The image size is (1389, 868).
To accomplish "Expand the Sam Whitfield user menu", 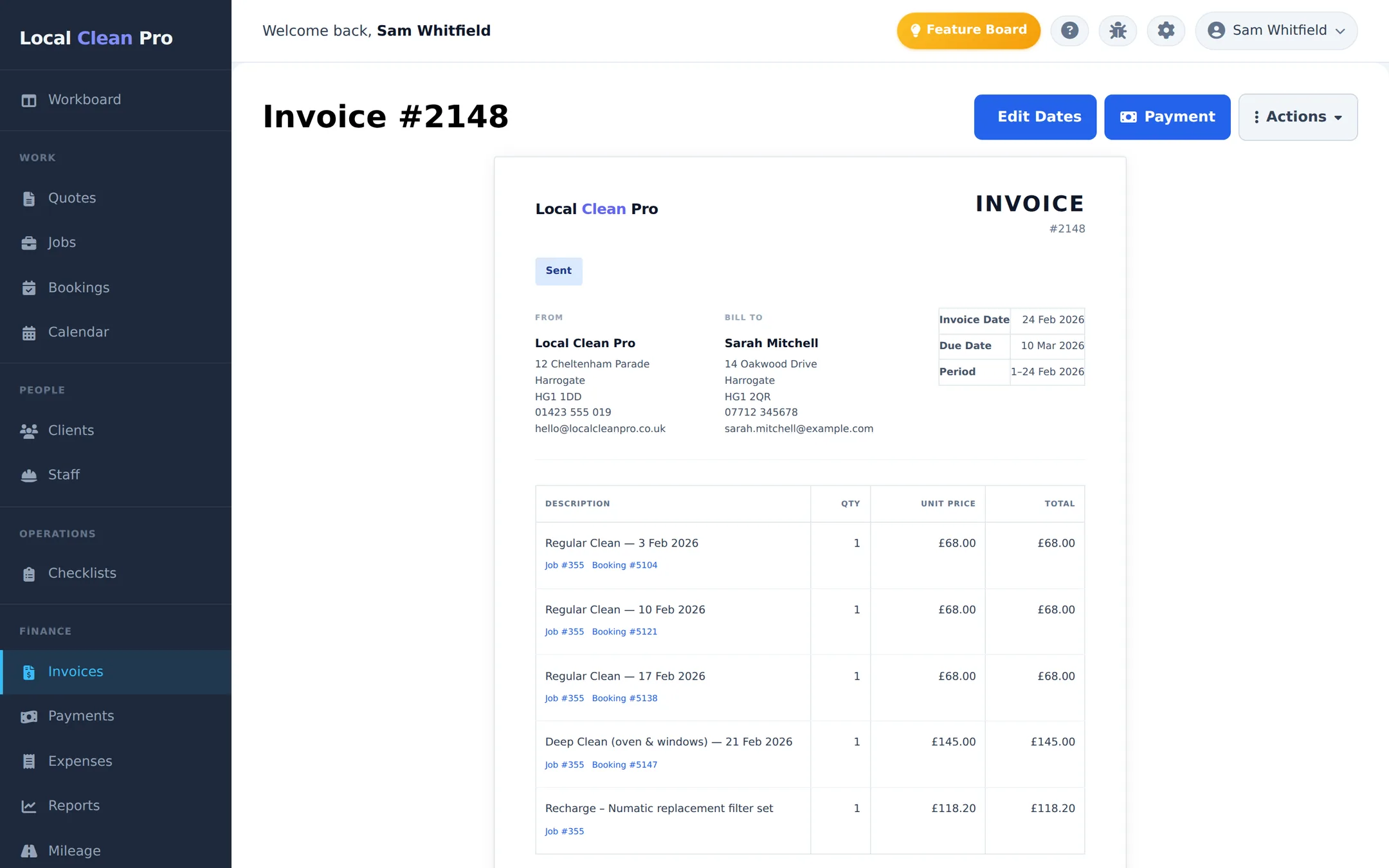I will [x=1276, y=30].
